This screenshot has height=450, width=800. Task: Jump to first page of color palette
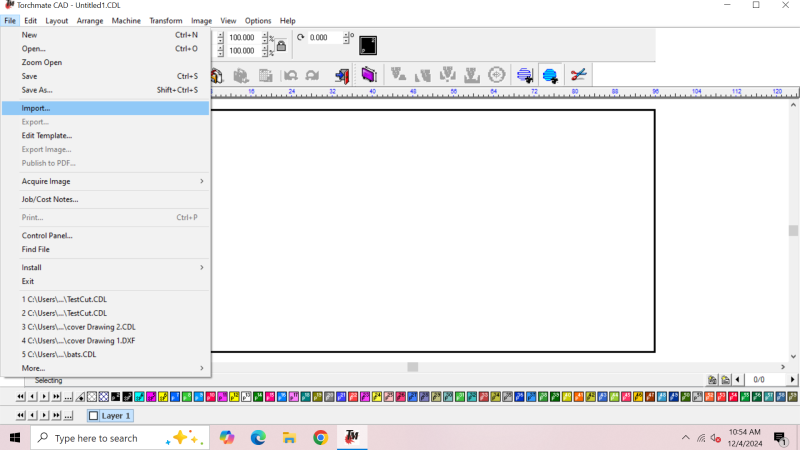coord(20,396)
